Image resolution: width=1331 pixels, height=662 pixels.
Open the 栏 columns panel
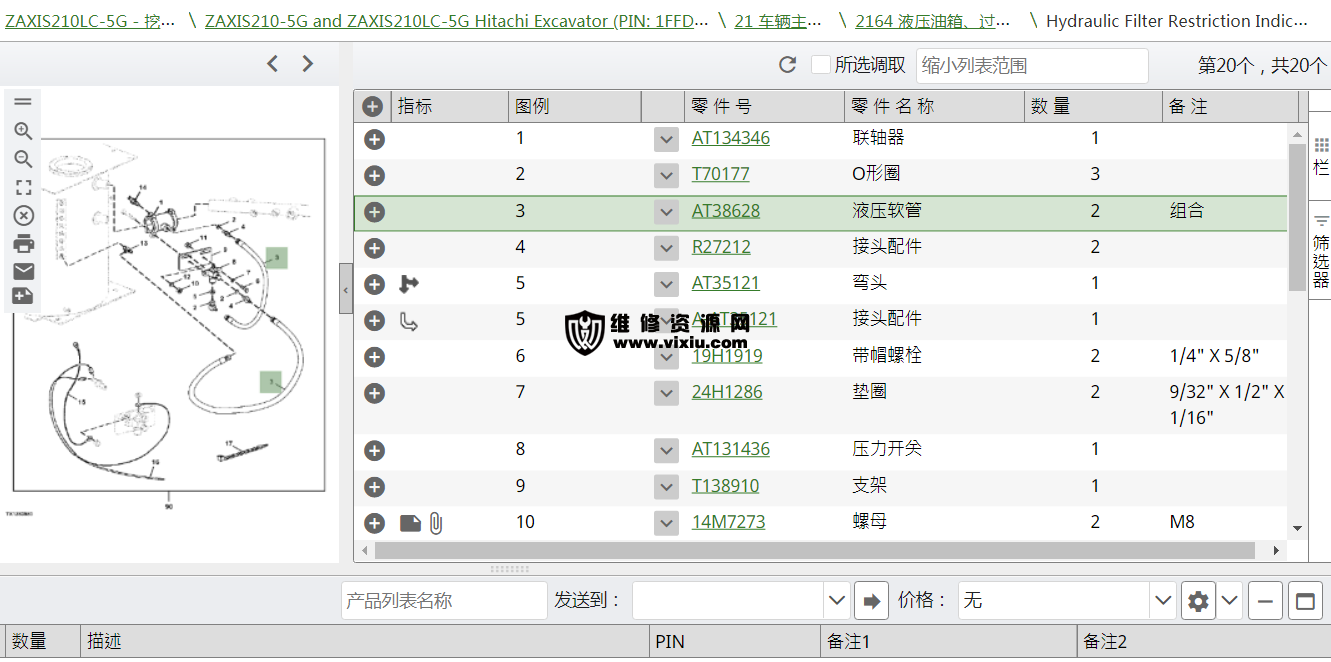click(1321, 157)
